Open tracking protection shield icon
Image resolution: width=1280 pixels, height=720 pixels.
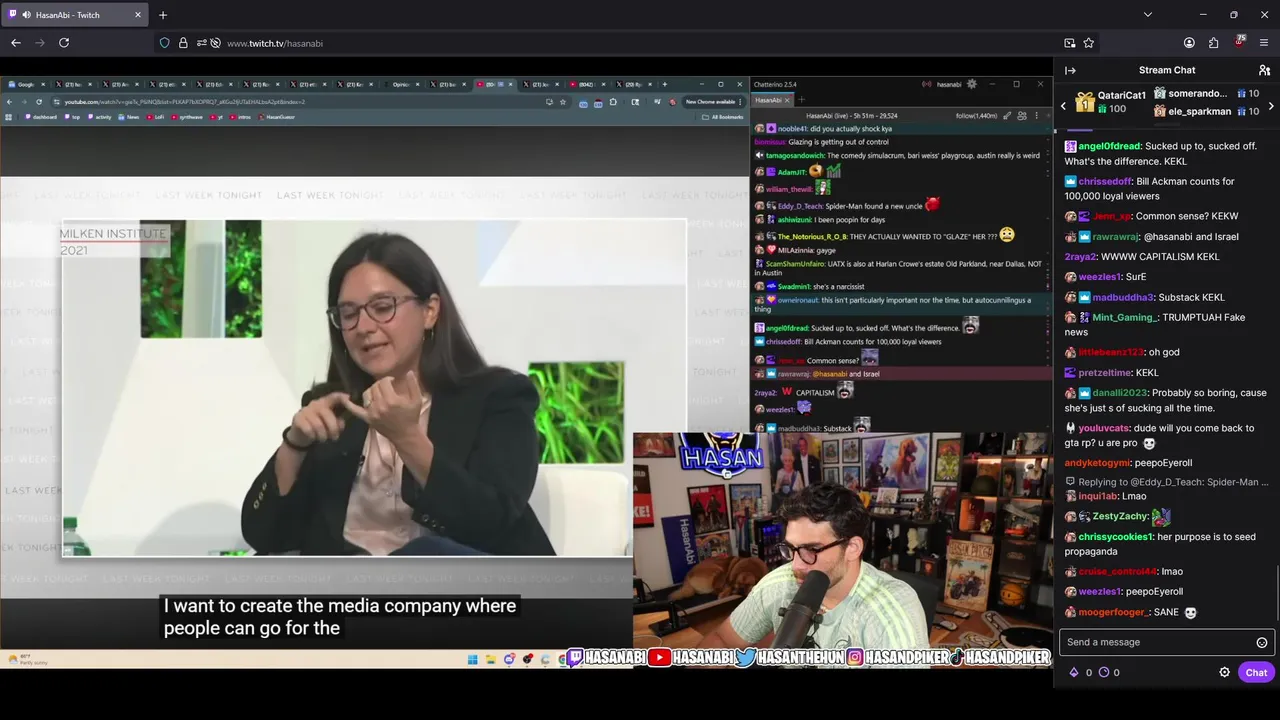pos(164,43)
